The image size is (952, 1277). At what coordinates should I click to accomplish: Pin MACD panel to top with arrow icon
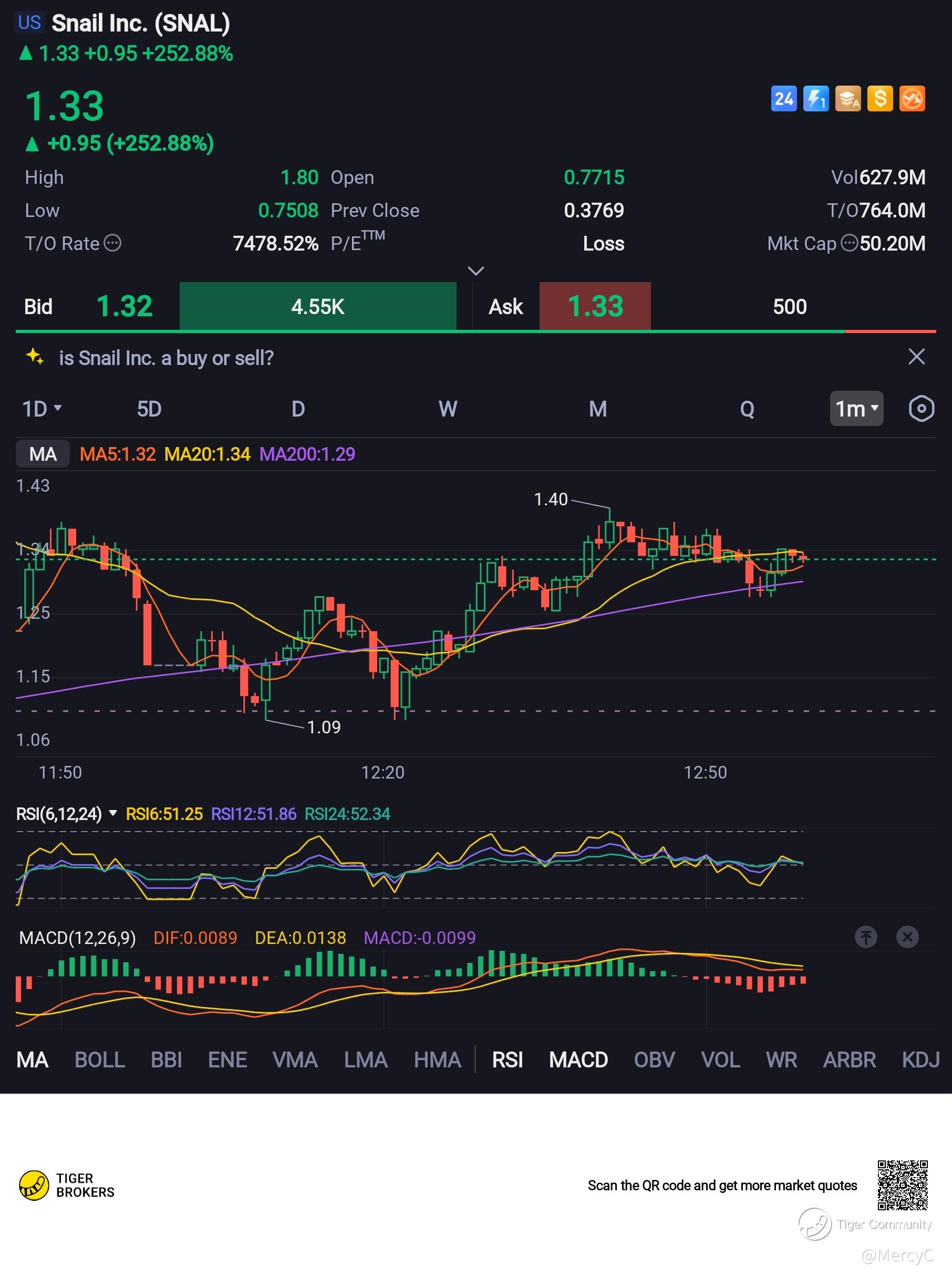(x=865, y=937)
